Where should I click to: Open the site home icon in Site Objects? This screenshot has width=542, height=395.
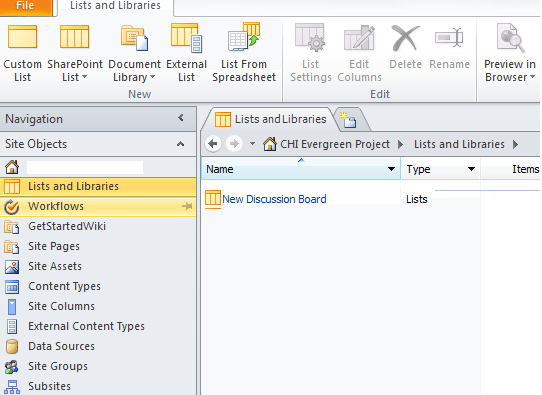pos(12,167)
